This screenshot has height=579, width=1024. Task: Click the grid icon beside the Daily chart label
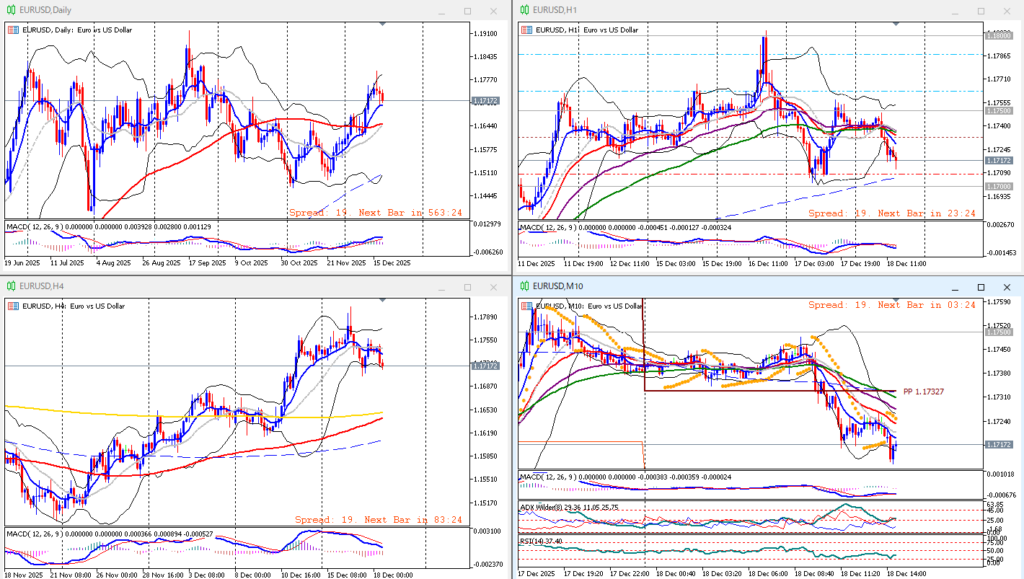click(x=12, y=30)
